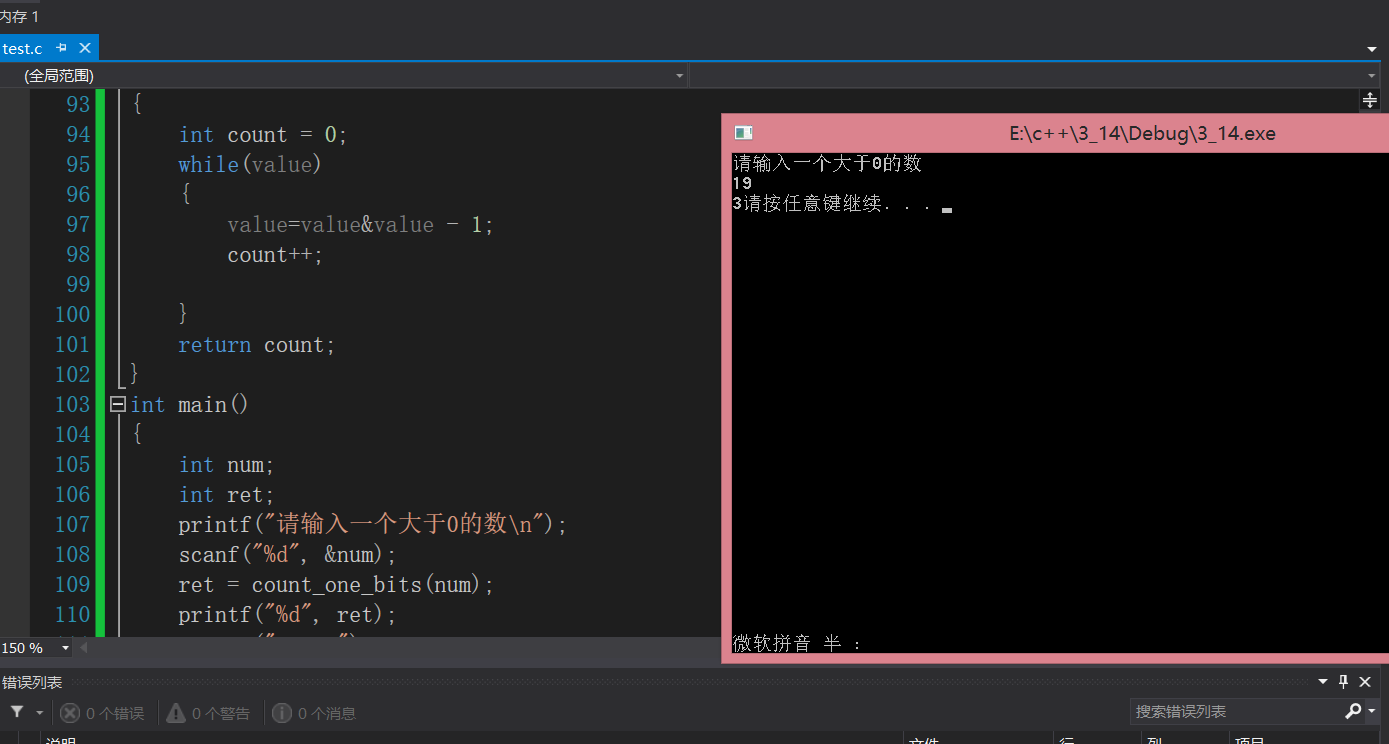Open the error list search options arrow
The width and height of the screenshot is (1389, 744).
pyautogui.click(x=1373, y=713)
